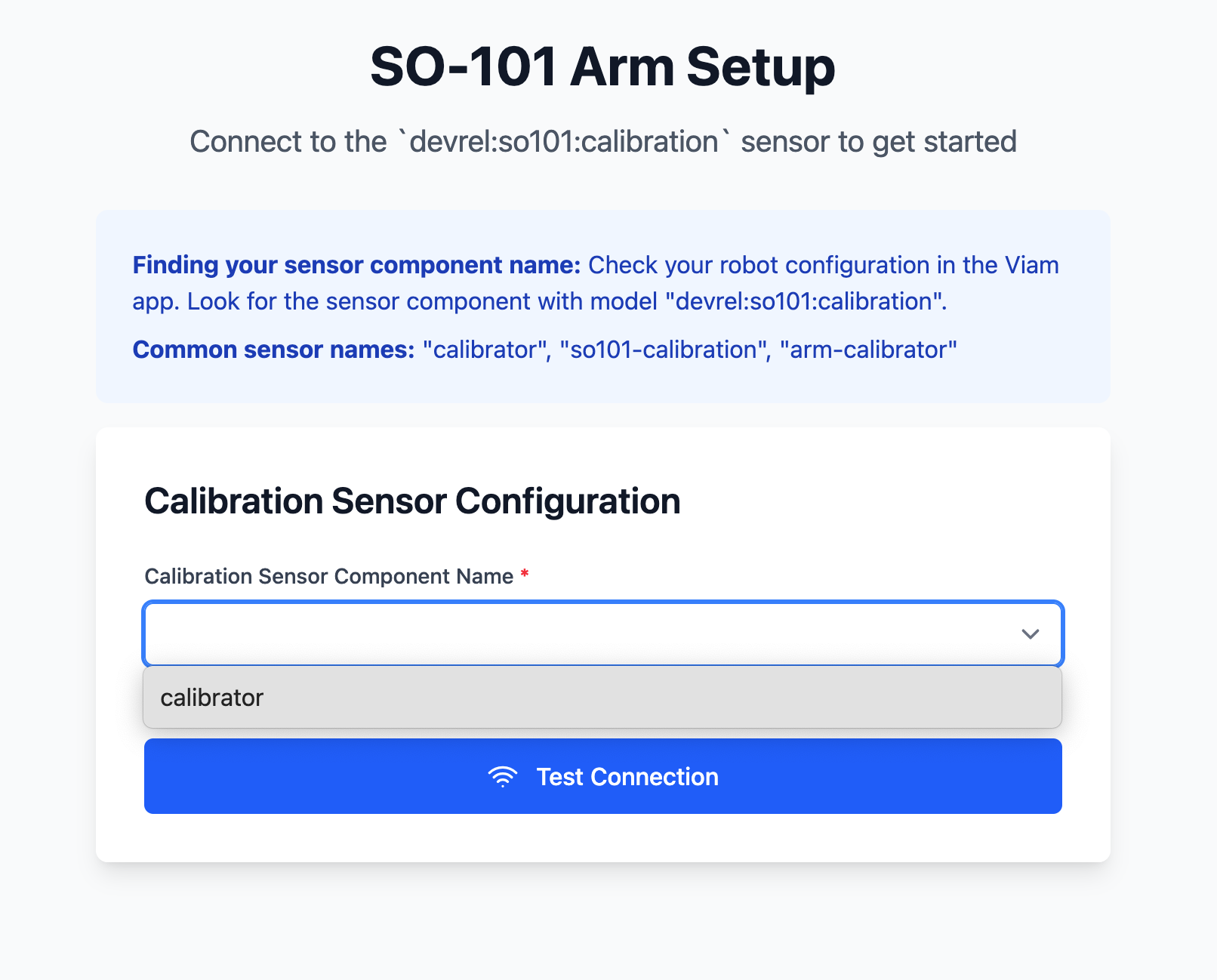This screenshot has width=1217, height=980.
Task: Select the "calibrator" suggestion from the list
Action: 212,697
